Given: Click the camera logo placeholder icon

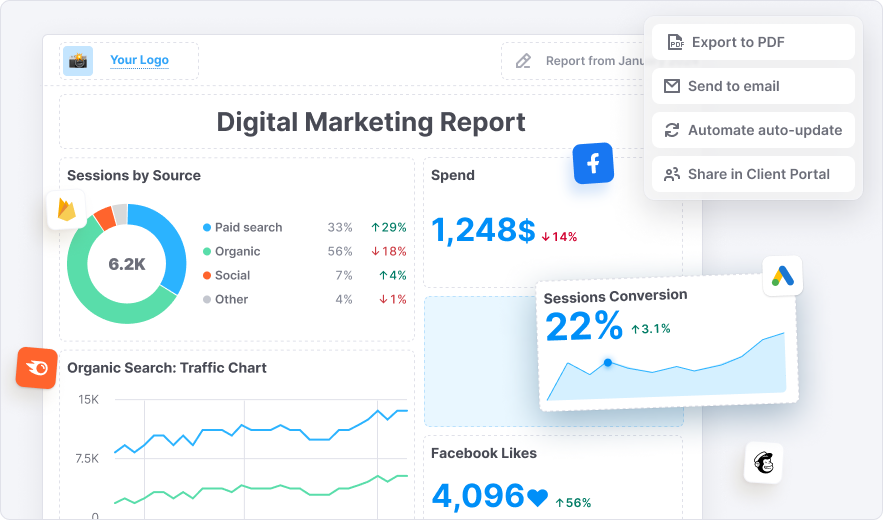Looking at the screenshot, I should [78, 61].
